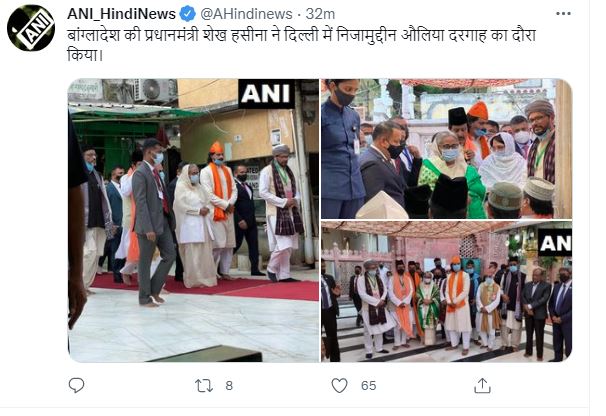This screenshot has height=416, width=606.
Task: Click the ANI watermark in left photo
Action: (266, 94)
